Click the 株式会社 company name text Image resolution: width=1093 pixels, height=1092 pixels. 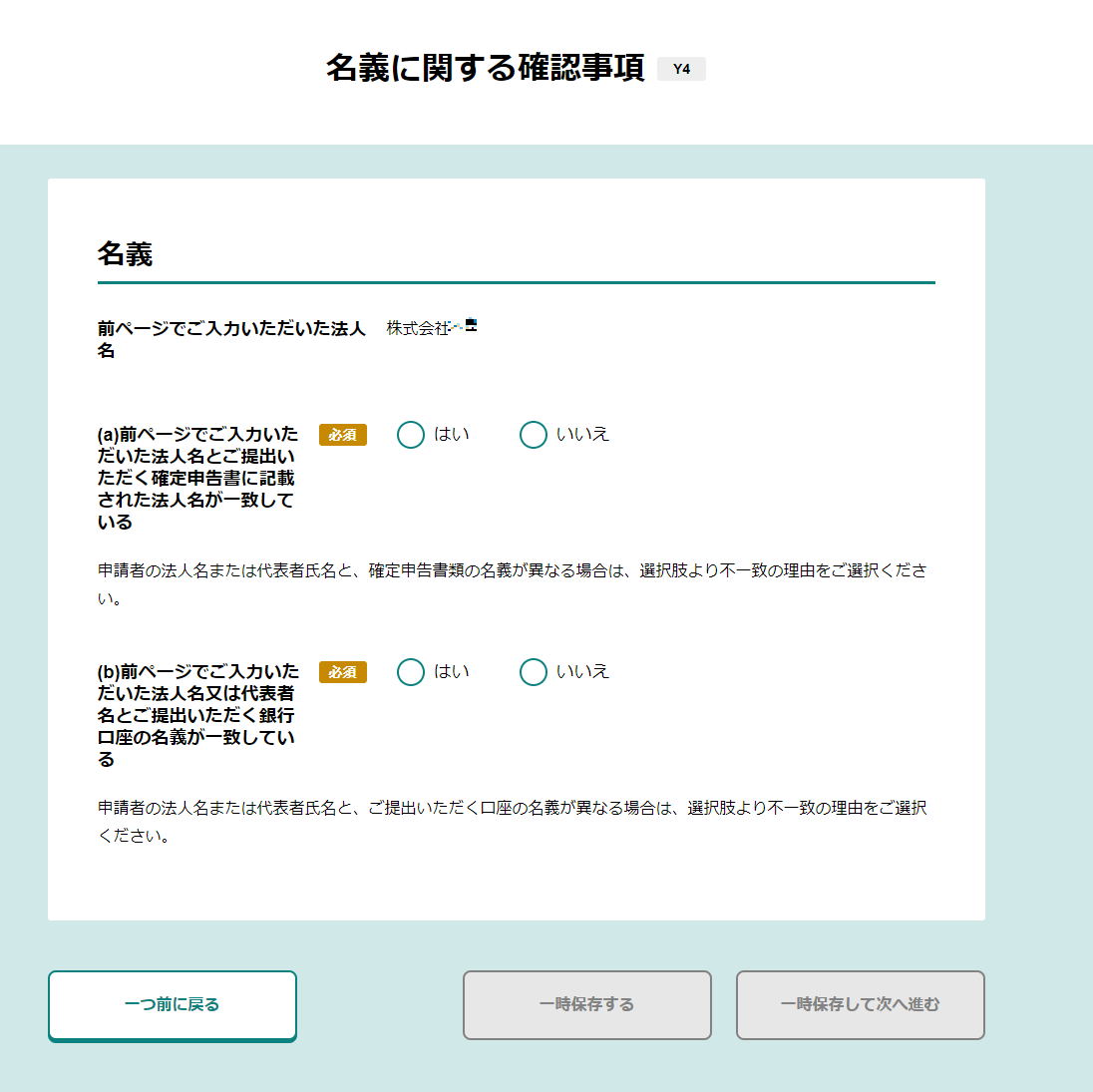point(417,328)
